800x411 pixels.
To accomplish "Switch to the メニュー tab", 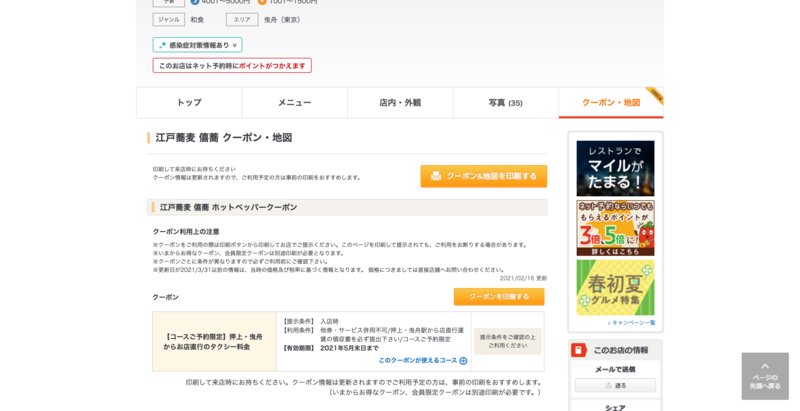I will click(295, 102).
